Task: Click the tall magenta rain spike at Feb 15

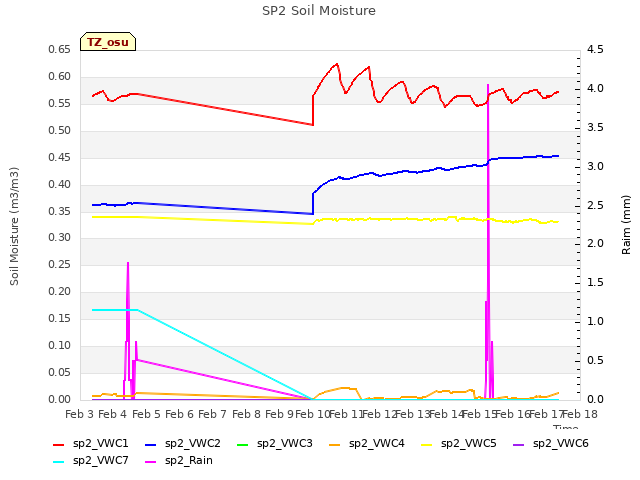Action: [x=488, y=241]
